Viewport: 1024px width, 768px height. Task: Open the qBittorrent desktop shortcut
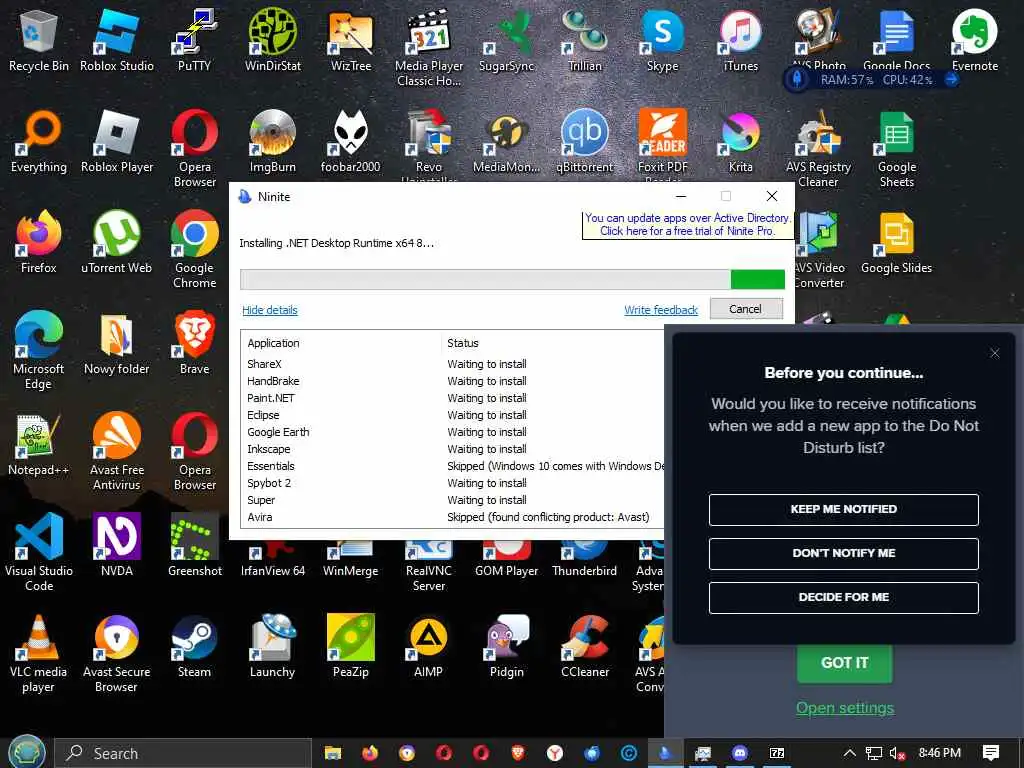click(x=585, y=141)
